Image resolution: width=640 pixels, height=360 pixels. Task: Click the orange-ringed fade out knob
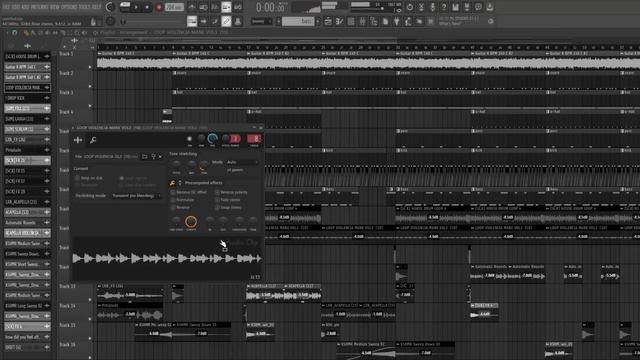(191, 221)
